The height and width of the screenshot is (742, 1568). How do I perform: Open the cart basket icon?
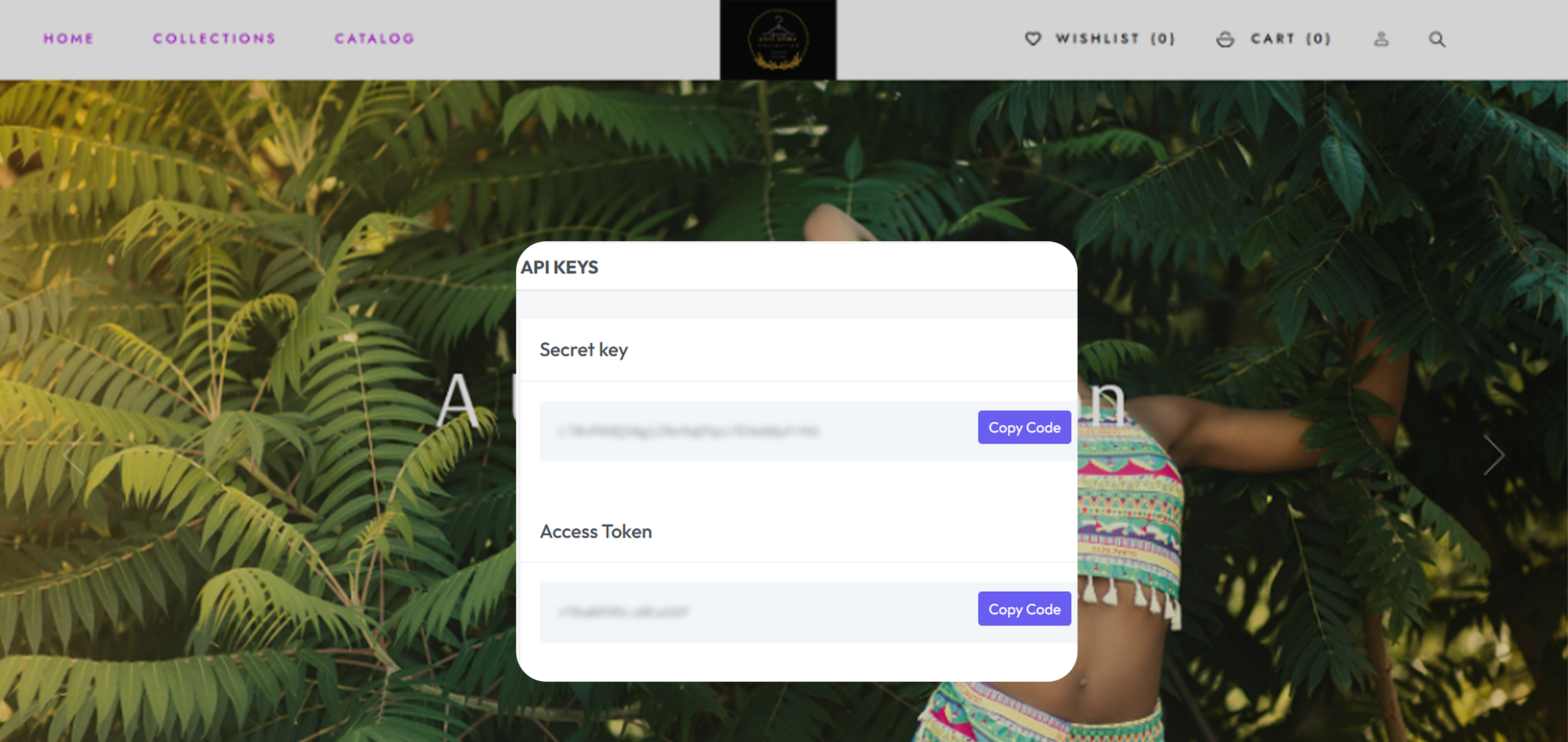coord(1225,40)
